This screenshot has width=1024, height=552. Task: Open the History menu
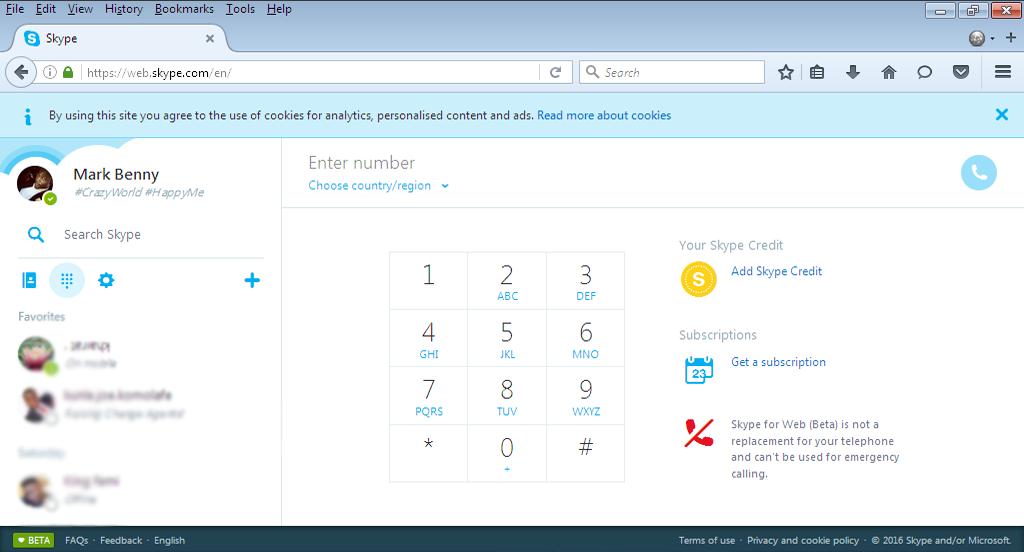123,9
